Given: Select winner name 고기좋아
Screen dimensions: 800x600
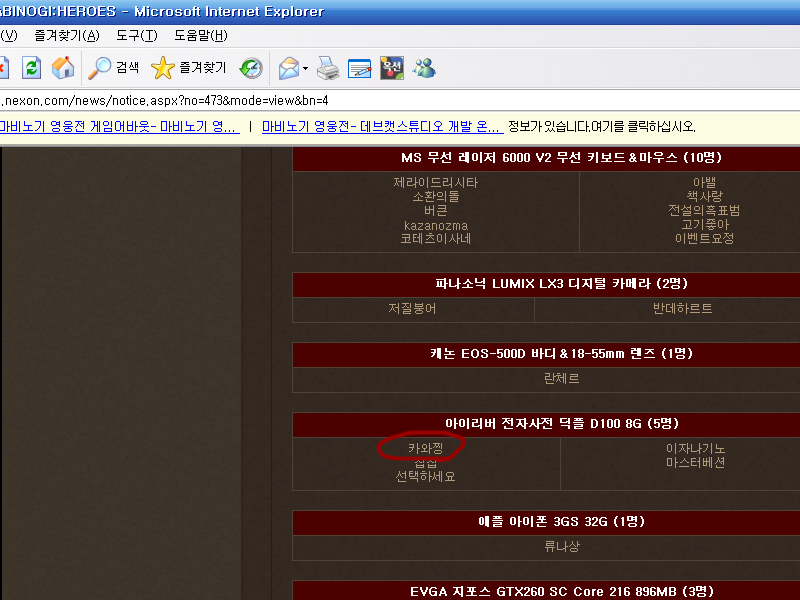Looking at the screenshot, I should coord(704,224).
